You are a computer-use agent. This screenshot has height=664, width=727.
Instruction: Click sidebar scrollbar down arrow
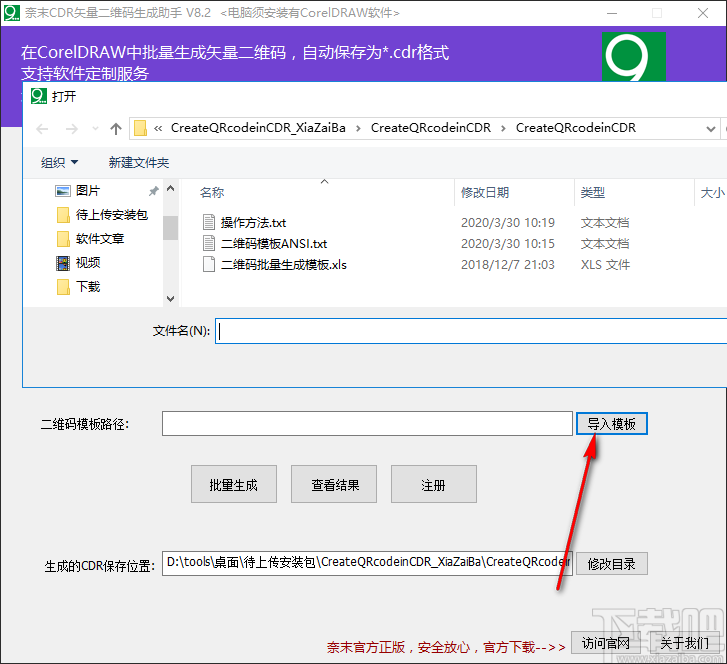tap(170, 299)
